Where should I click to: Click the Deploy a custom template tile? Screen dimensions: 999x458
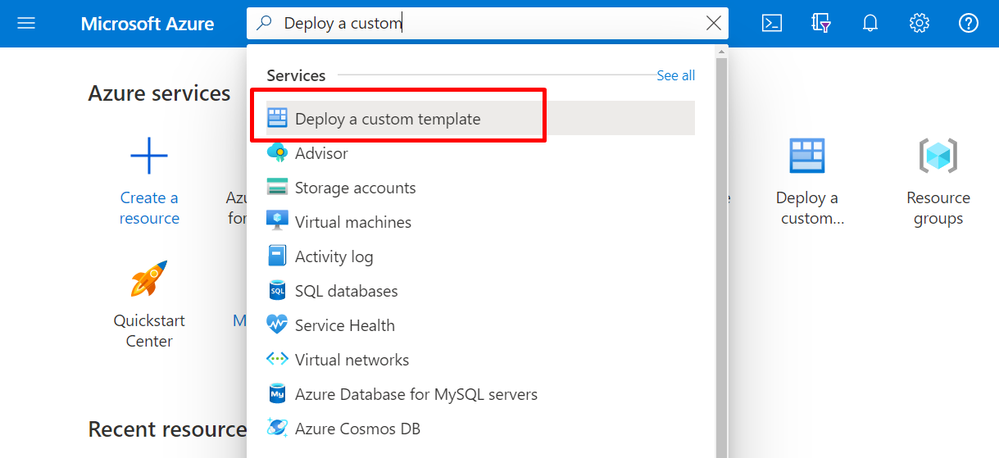[807, 157]
